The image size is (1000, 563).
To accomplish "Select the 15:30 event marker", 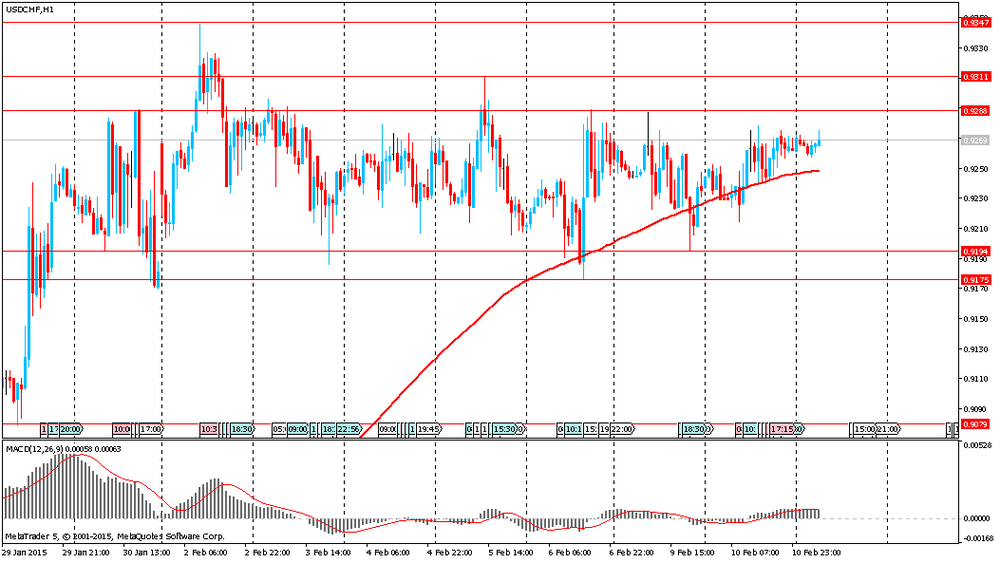I will 504,430.
